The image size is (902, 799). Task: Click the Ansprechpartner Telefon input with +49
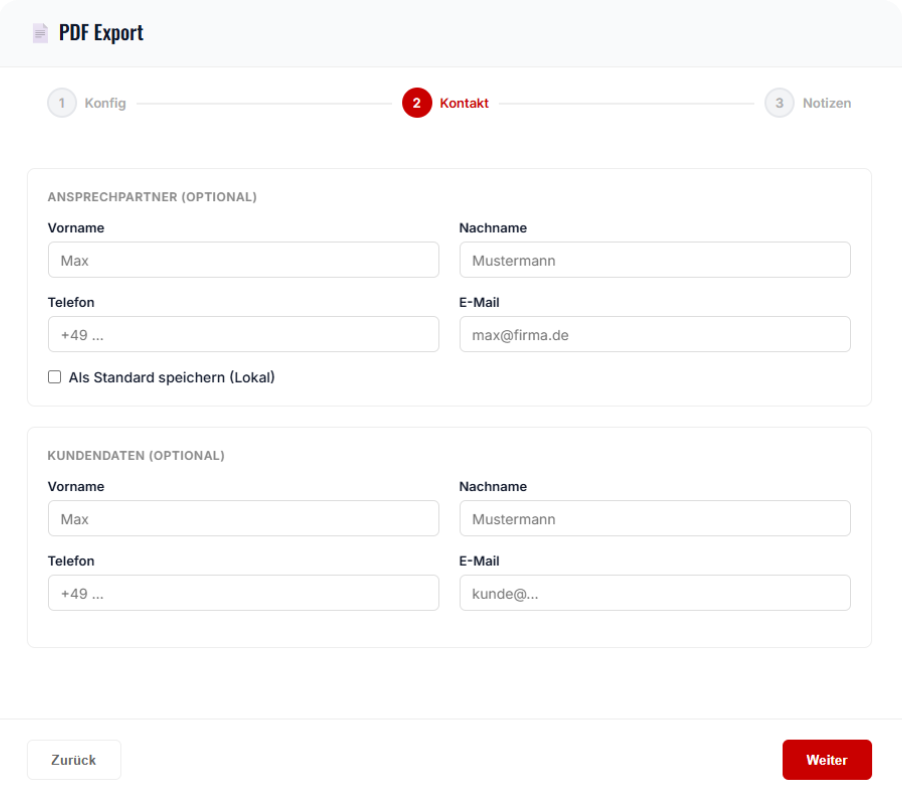click(x=243, y=334)
